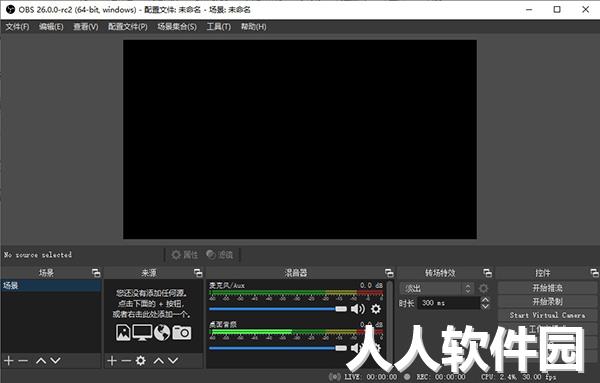The width and height of the screenshot is (600, 383).
Task: Click the 'CPU: 2.4%, 30.00 fps' status text
Action: pos(518,377)
